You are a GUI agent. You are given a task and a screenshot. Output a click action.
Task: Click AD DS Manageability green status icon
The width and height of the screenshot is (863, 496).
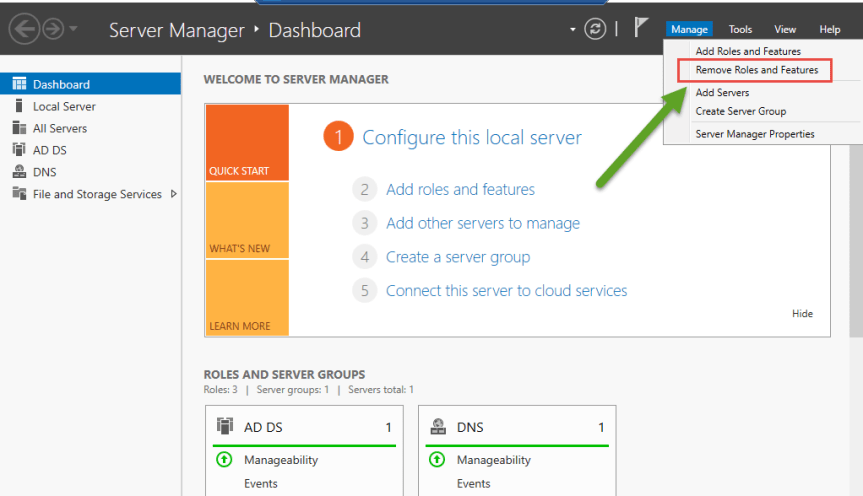[x=224, y=460]
